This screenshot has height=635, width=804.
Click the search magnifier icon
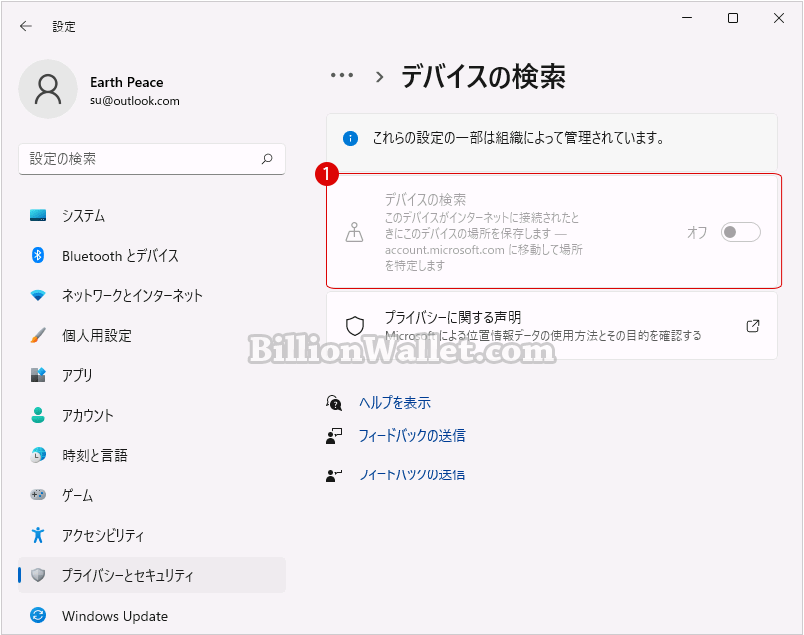pos(267,159)
